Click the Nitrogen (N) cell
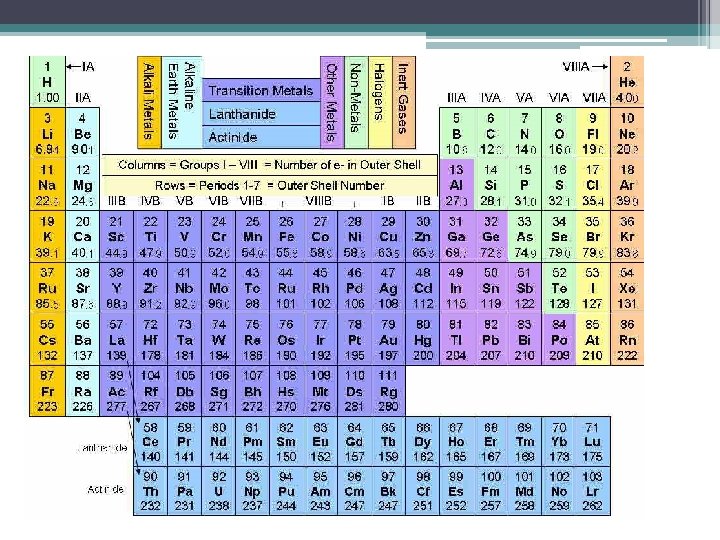Screen dimensions: 720x540 [525, 133]
